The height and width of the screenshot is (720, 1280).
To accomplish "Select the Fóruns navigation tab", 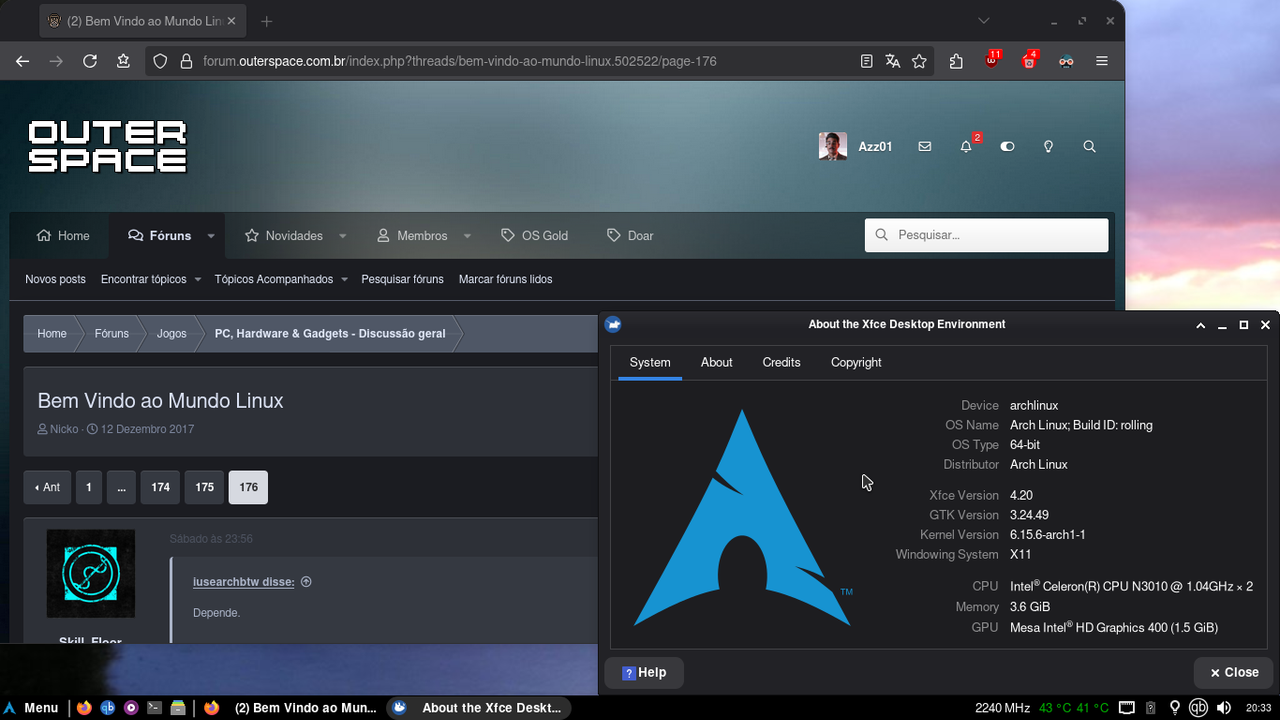I will (x=159, y=236).
